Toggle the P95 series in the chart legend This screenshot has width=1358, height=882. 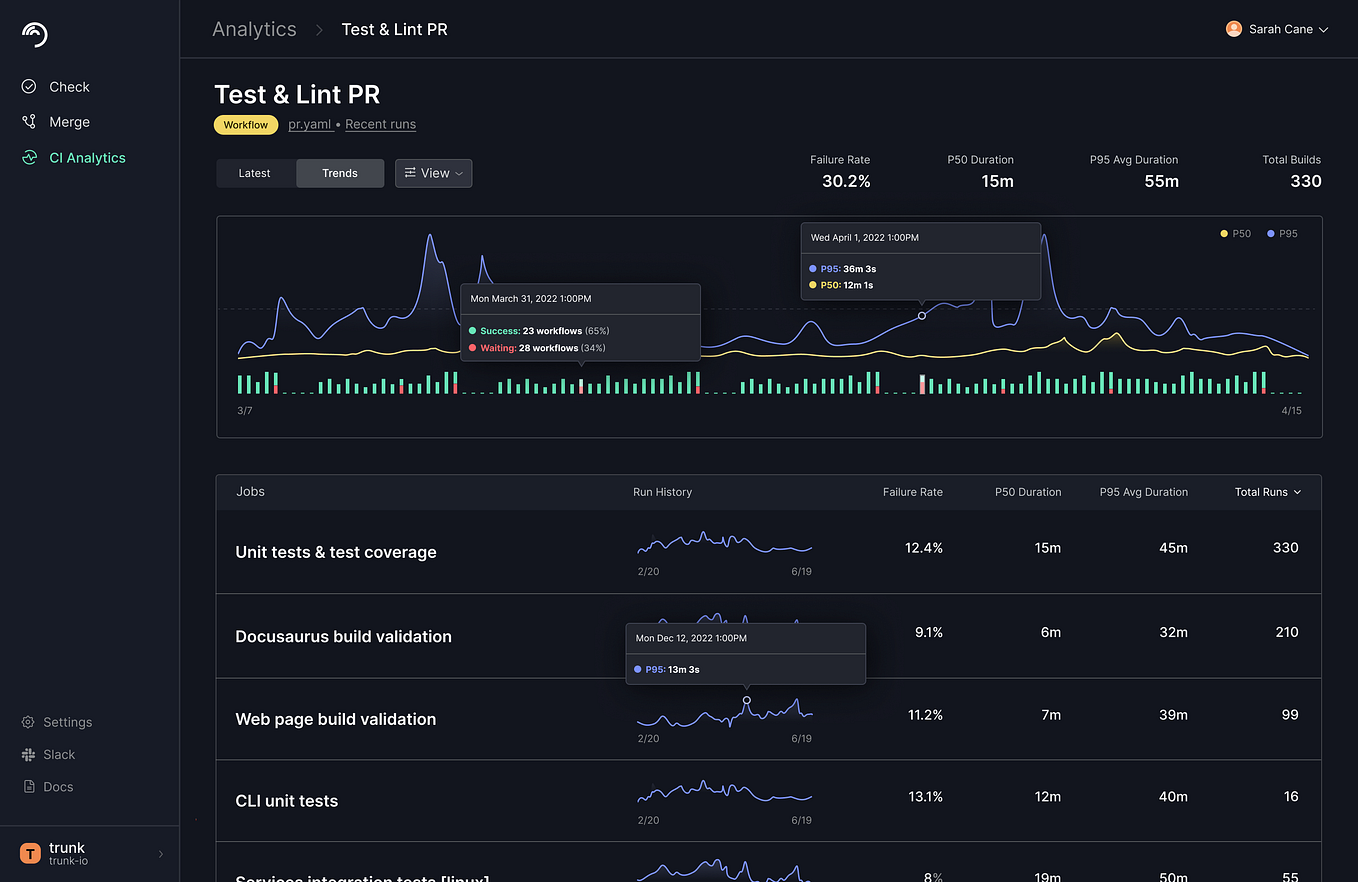coord(1281,233)
